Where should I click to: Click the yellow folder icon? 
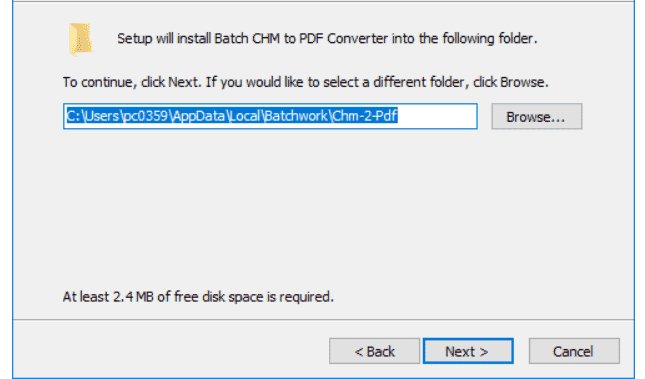tap(81, 40)
